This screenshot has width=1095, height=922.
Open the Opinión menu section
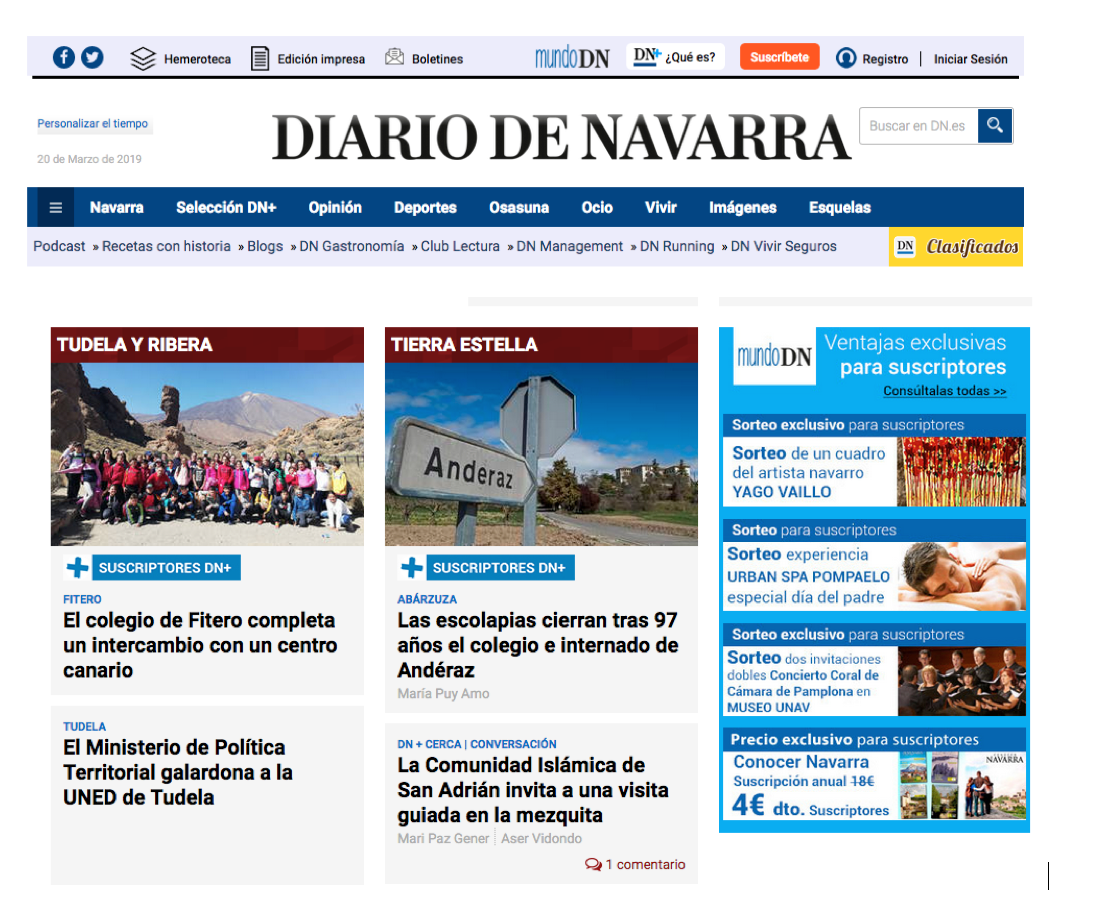coord(335,207)
